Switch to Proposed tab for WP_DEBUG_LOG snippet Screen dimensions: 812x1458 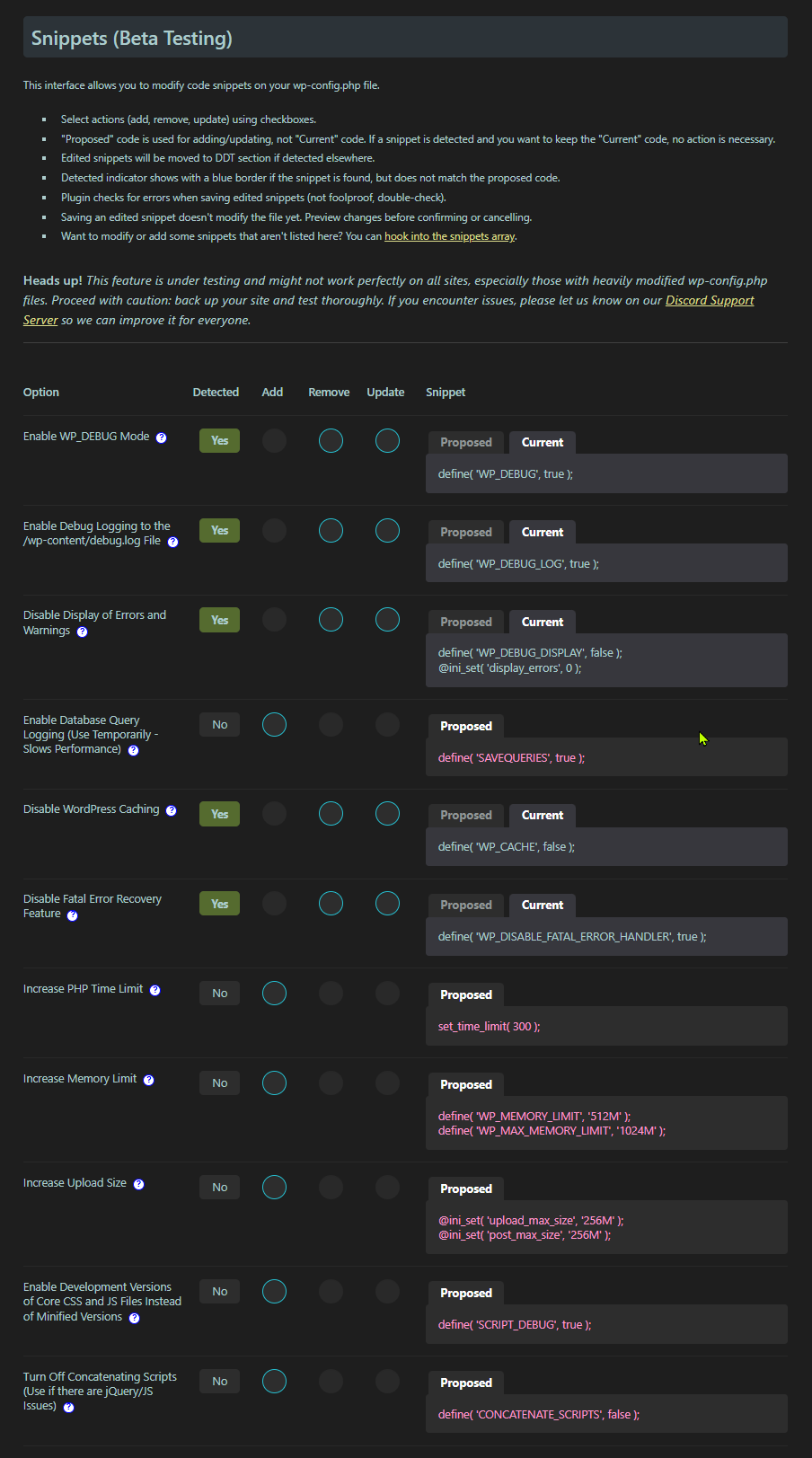pyautogui.click(x=466, y=532)
